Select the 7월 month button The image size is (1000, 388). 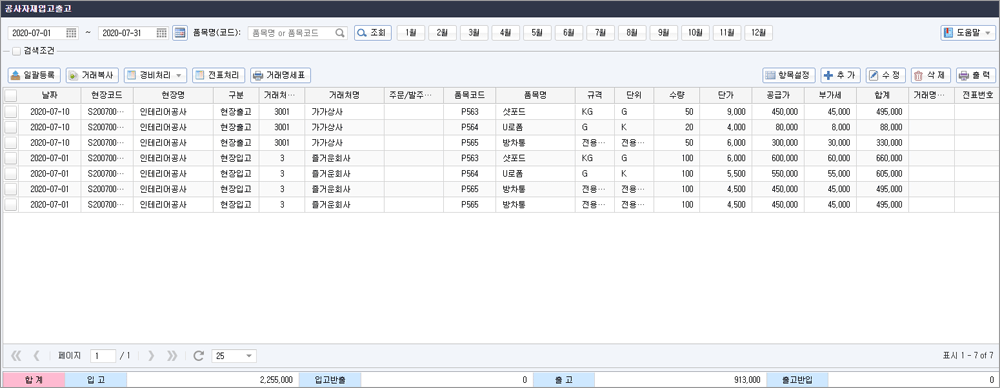pyautogui.click(x=600, y=33)
